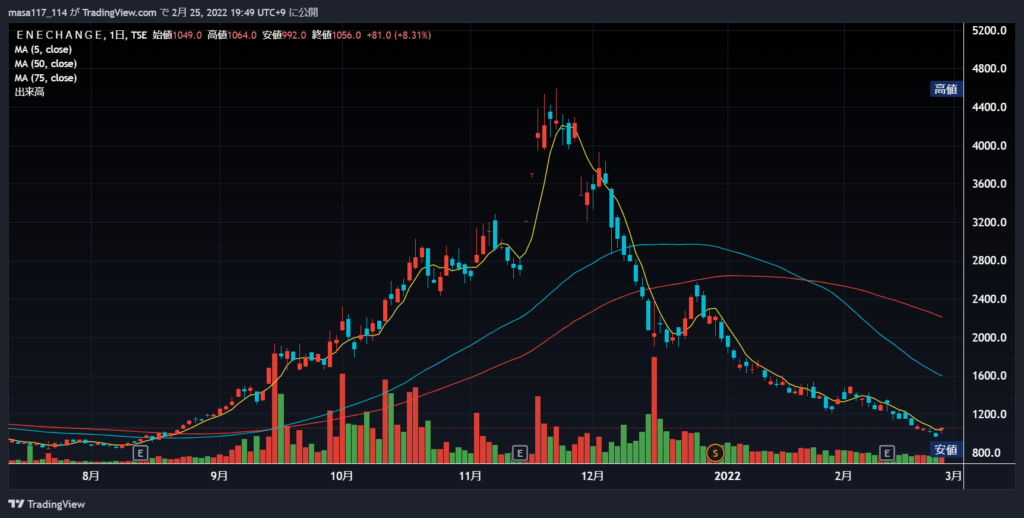This screenshot has width=1024, height=518.
Task: Click the 5200.0 price scale label
Action: [989, 31]
